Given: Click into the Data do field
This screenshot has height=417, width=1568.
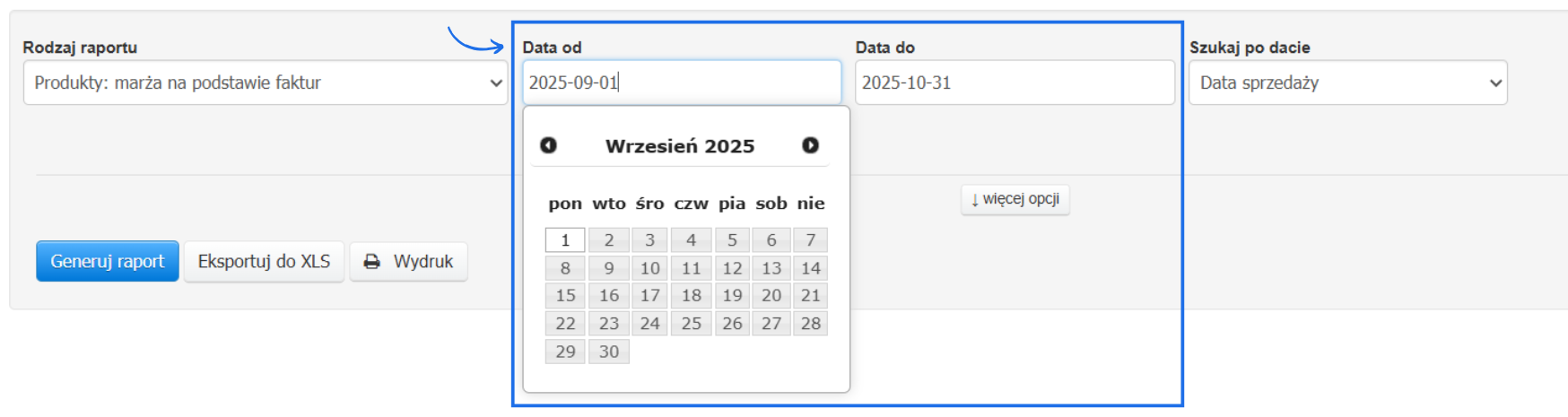Looking at the screenshot, I should (1014, 83).
